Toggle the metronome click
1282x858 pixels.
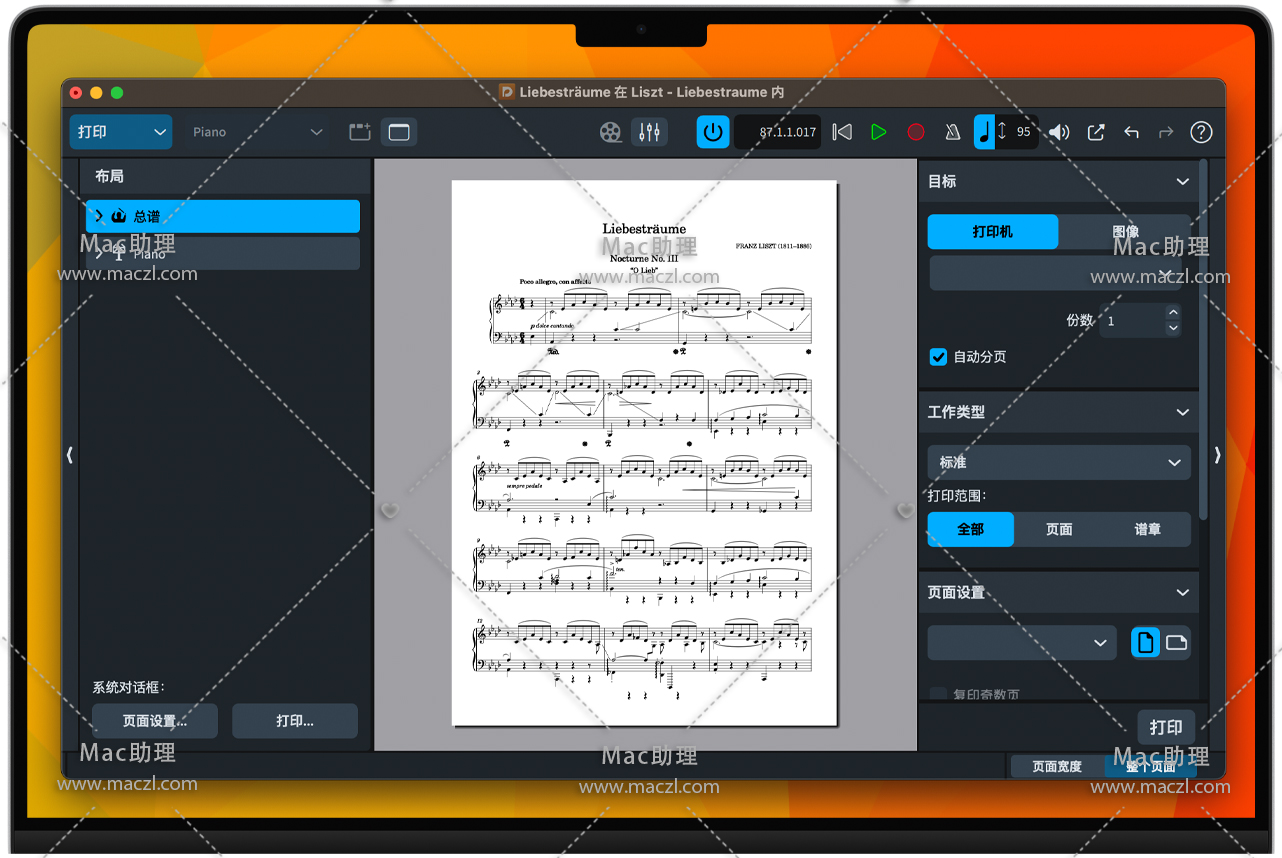(x=952, y=132)
